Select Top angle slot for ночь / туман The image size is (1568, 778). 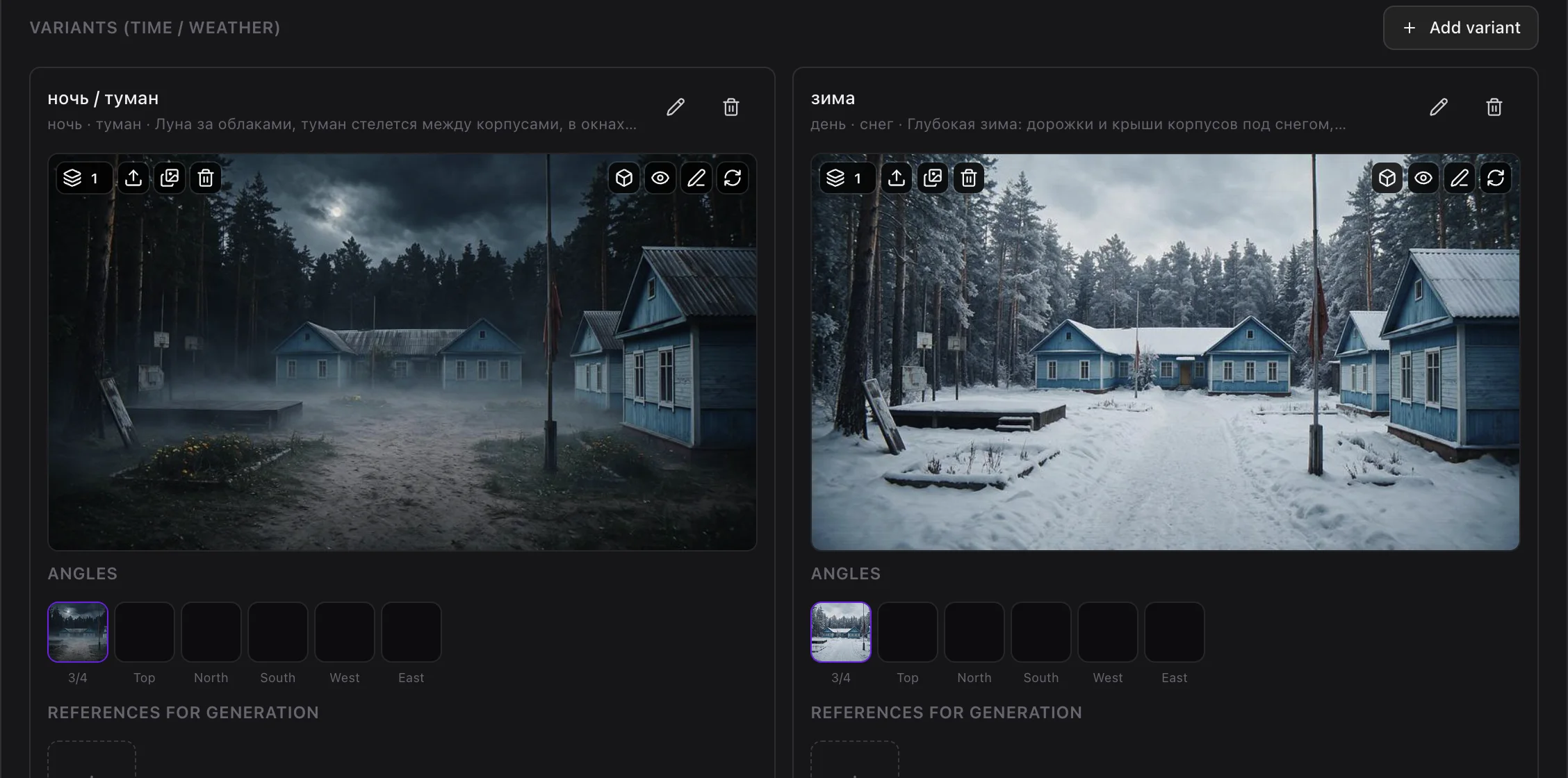tap(145, 632)
